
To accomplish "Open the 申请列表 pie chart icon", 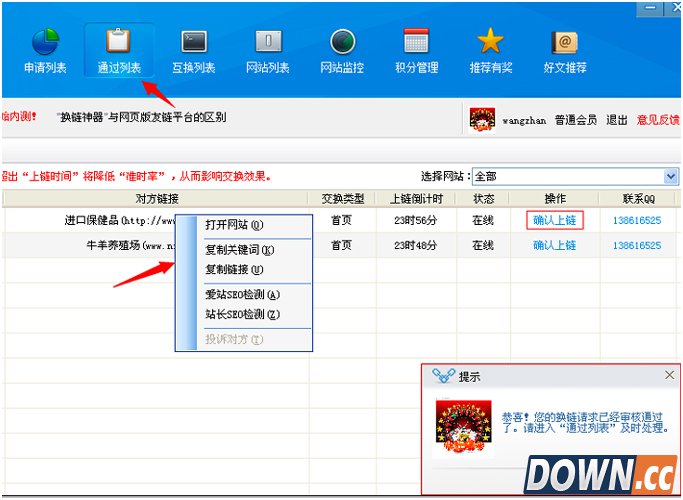I will [x=45, y=42].
